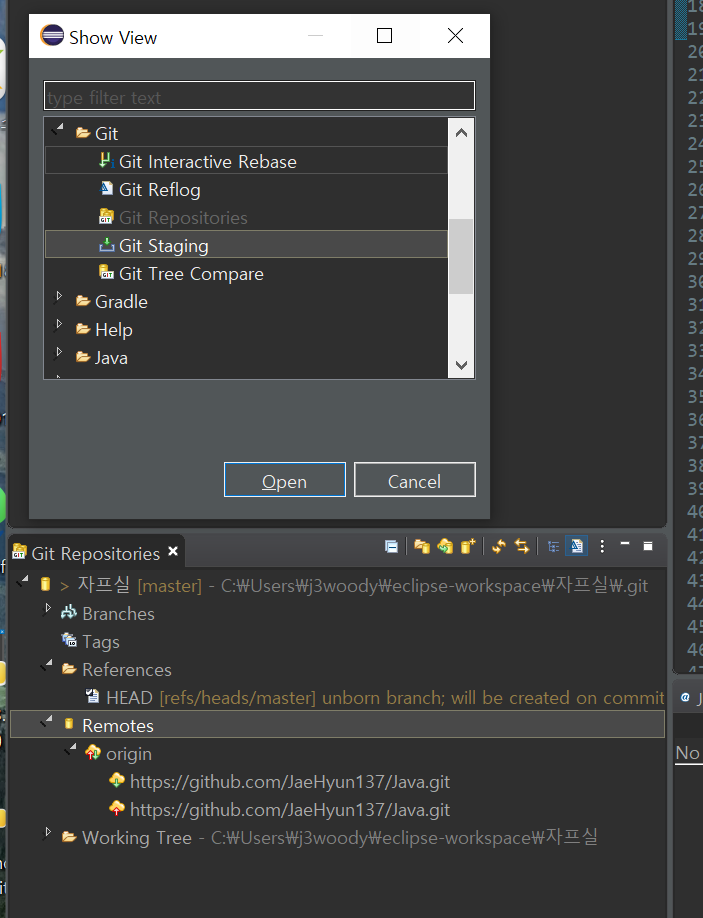Collapse the References node

[47, 664]
